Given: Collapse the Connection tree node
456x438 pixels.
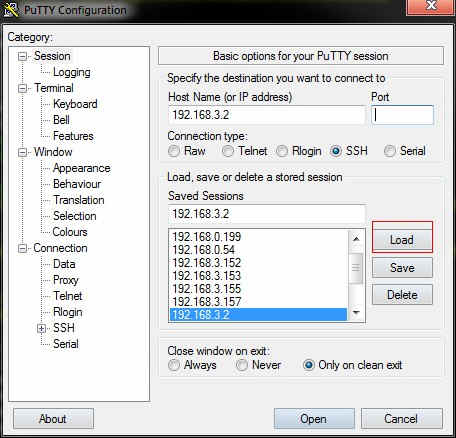Looking at the screenshot, I should (22, 249).
